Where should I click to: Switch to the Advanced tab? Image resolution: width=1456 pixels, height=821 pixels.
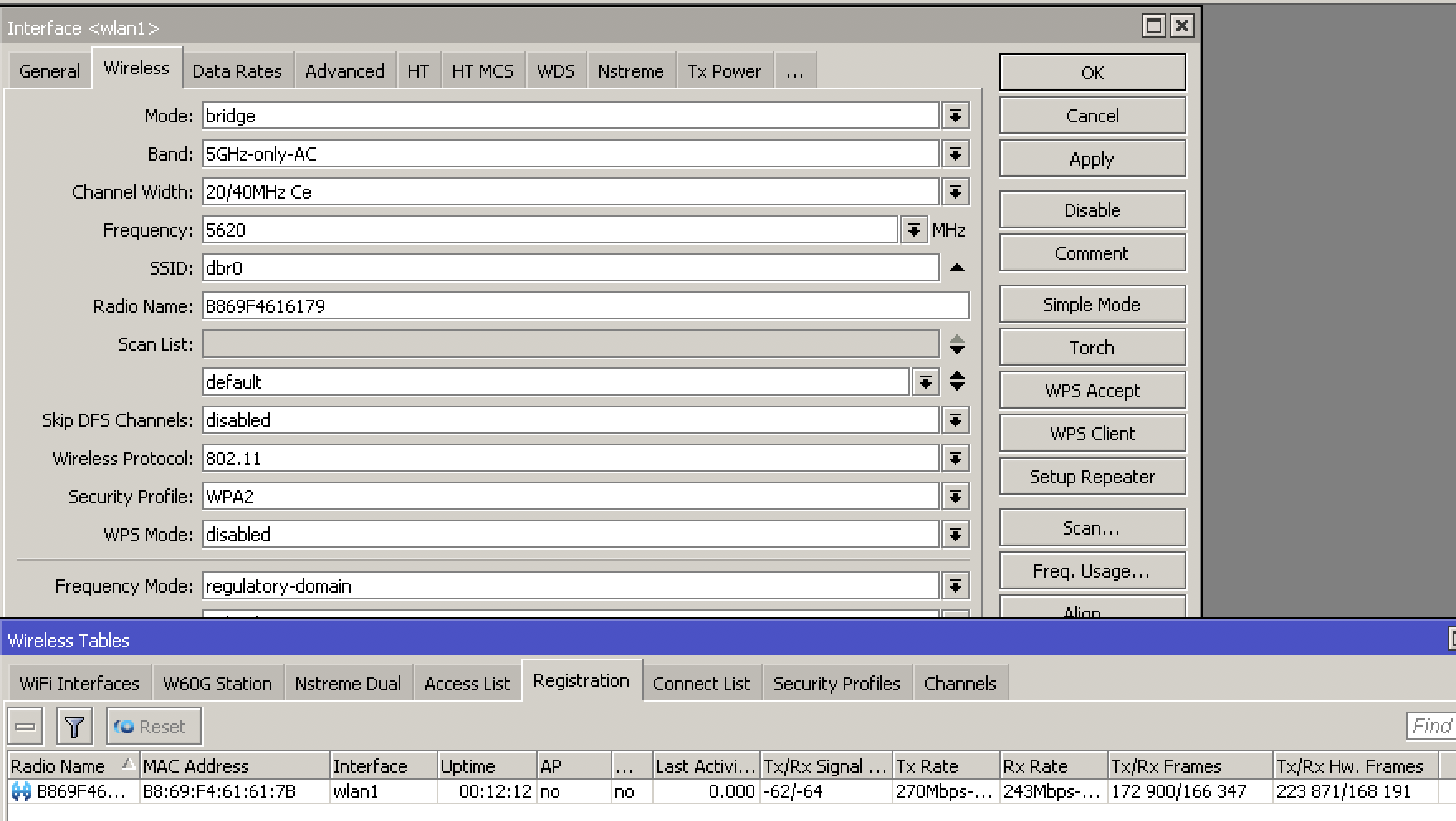[x=344, y=71]
